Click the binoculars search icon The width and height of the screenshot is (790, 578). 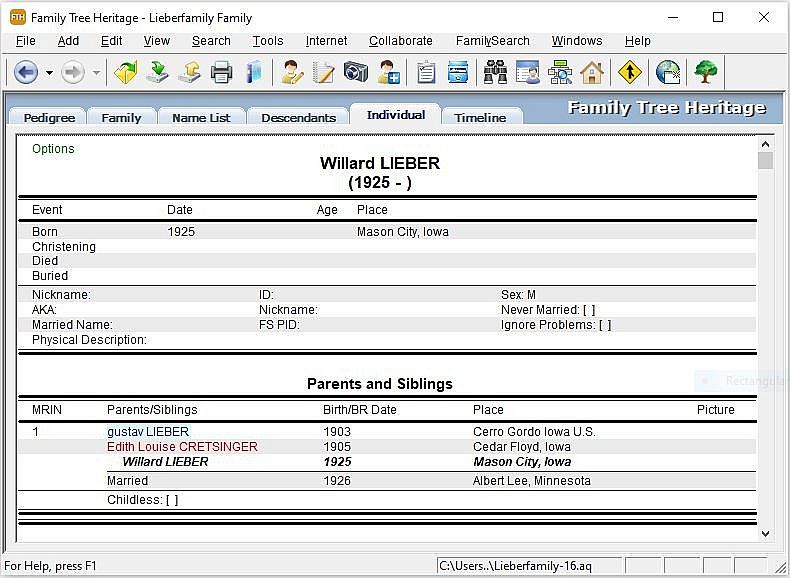495,72
